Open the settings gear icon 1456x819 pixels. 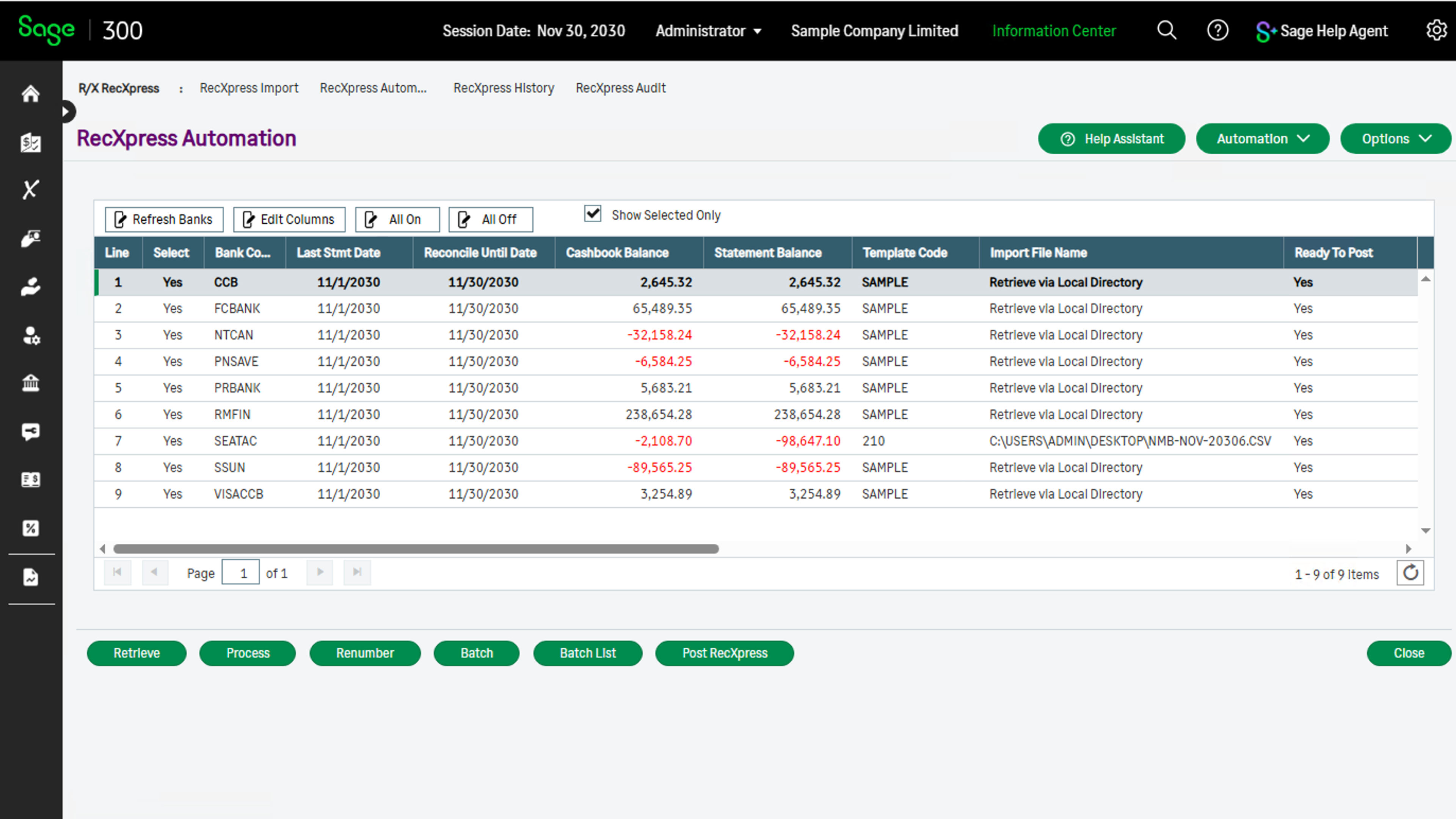(x=1436, y=30)
